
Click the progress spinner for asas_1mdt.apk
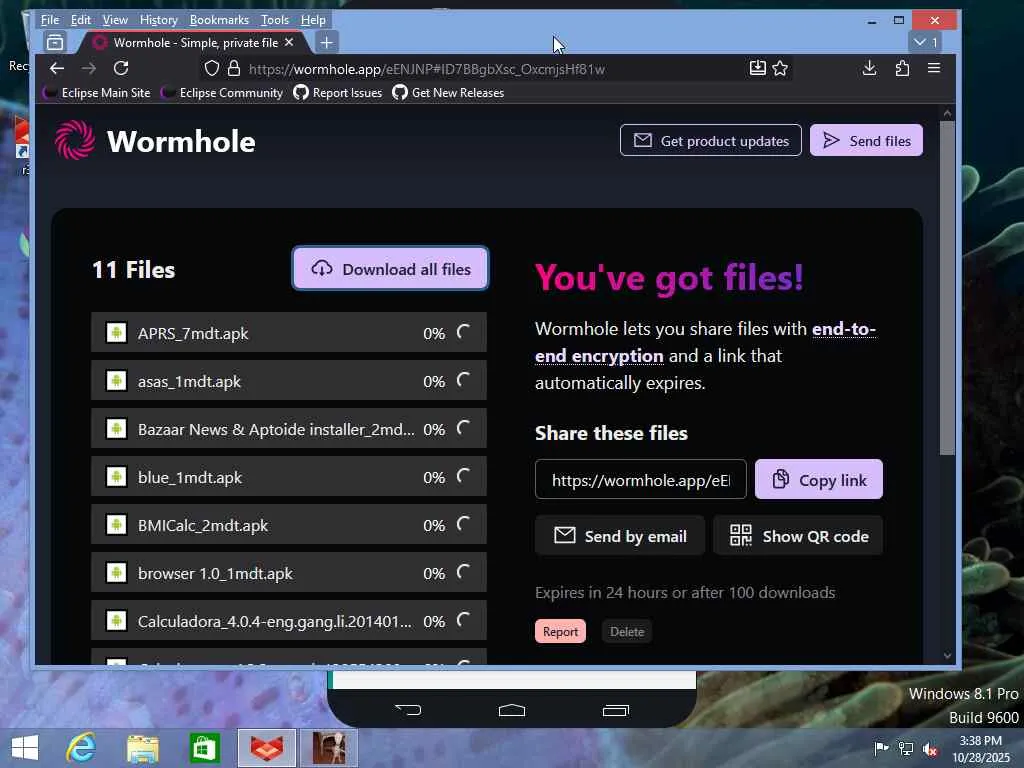[x=464, y=380]
